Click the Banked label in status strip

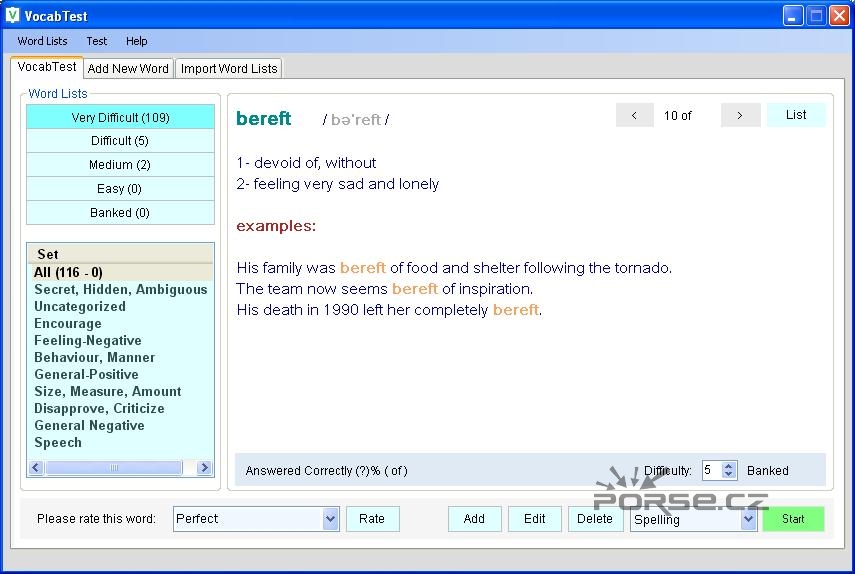[768, 470]
